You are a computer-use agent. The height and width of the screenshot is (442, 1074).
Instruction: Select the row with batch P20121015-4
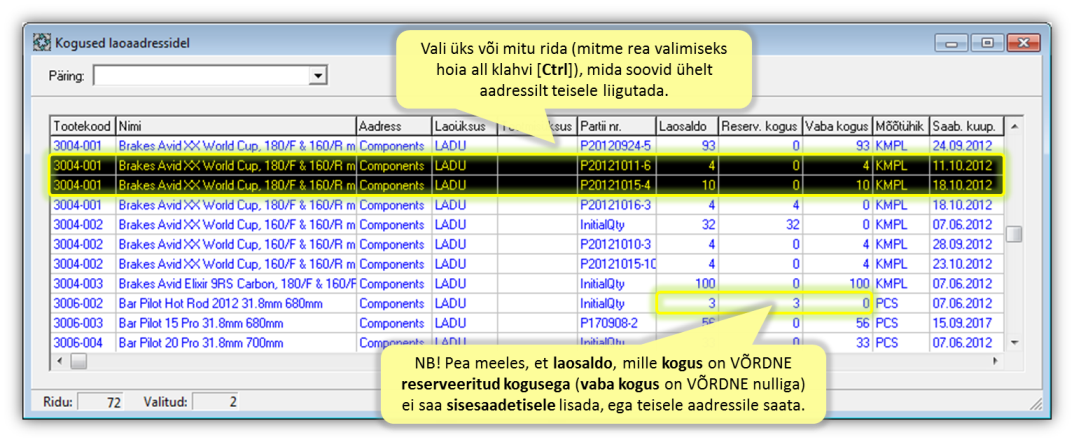tap(527, 185)
